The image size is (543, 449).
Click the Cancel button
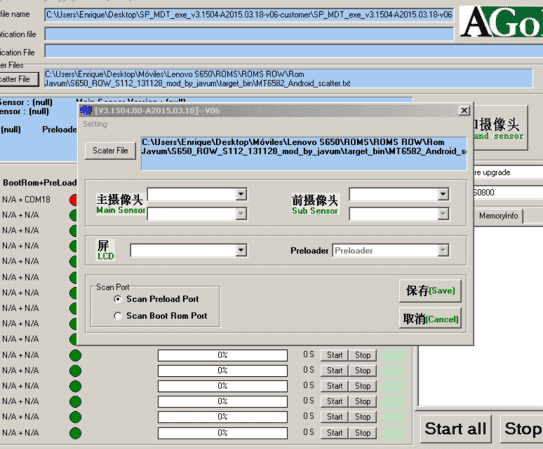click(430, 318)
